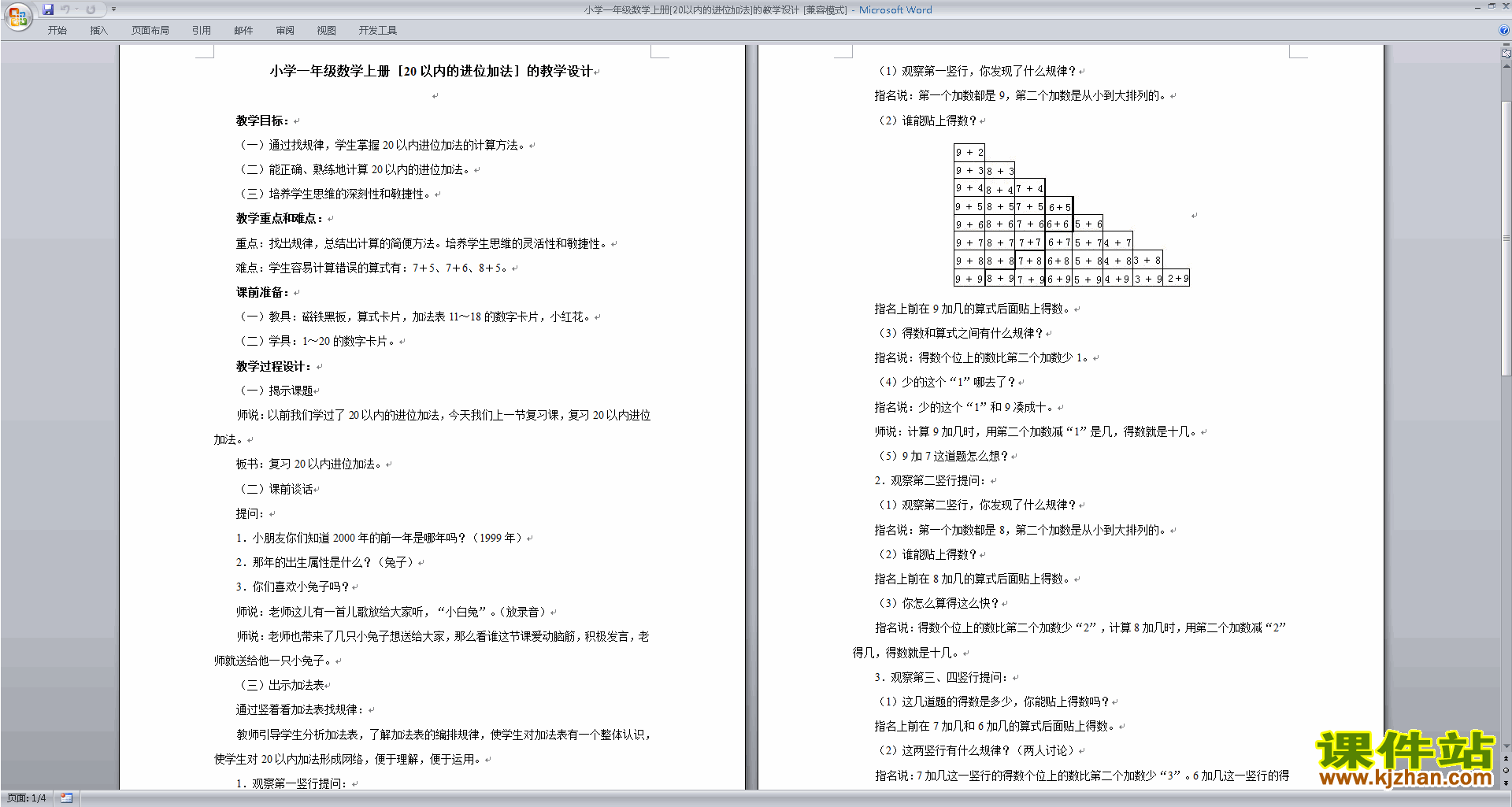The height and width of the screenshot is (807, 1512).
Task: Click the line 2．观察第二竖行提问：
Action: pos(929,480)
